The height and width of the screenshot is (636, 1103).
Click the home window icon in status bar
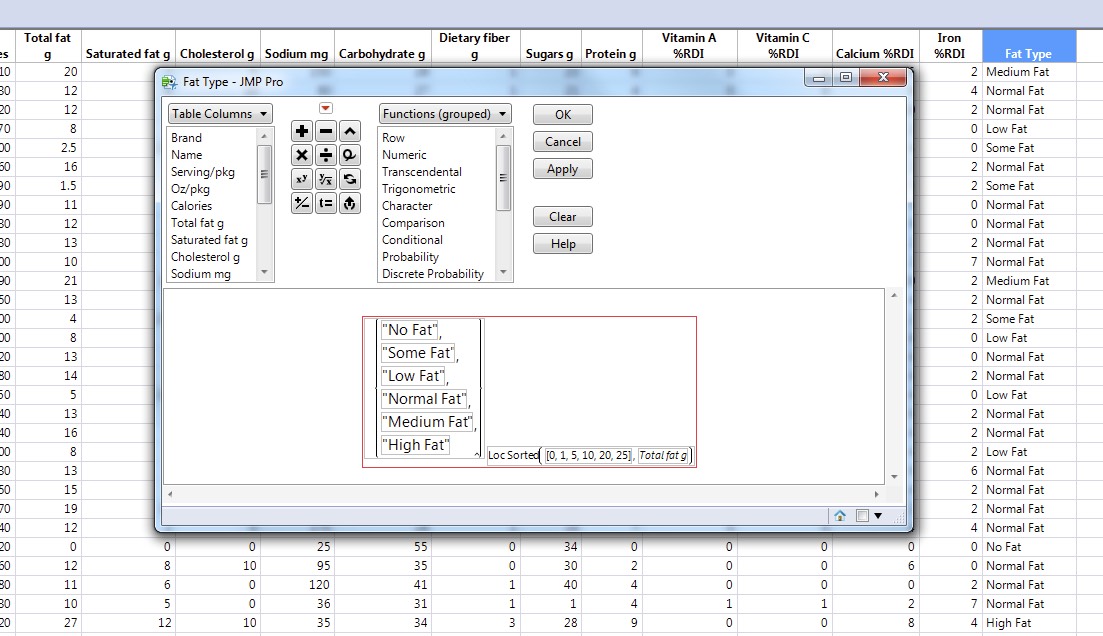tap(840, 516)
